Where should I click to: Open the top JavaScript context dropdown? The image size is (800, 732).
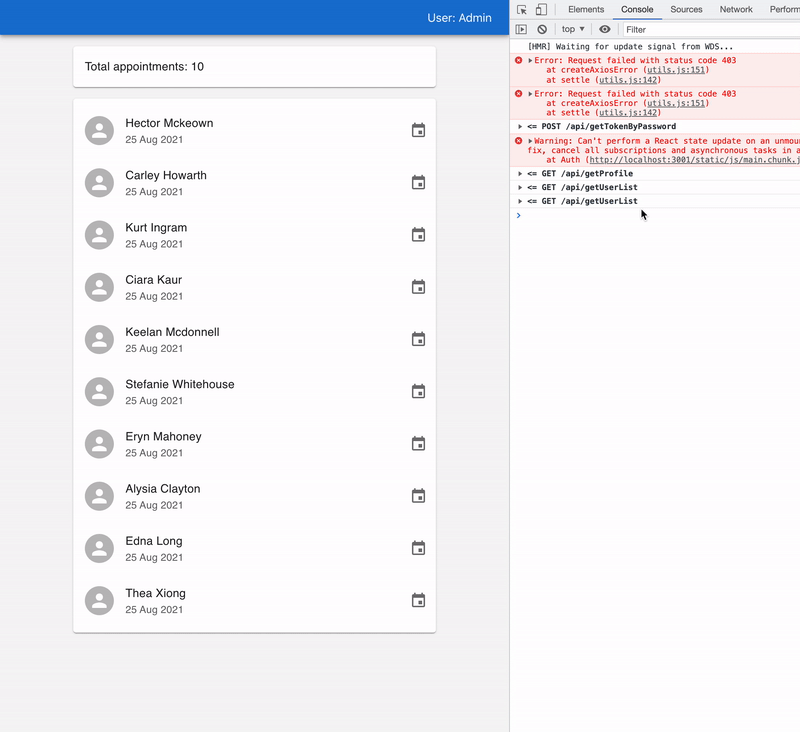(x=573, y=29)
